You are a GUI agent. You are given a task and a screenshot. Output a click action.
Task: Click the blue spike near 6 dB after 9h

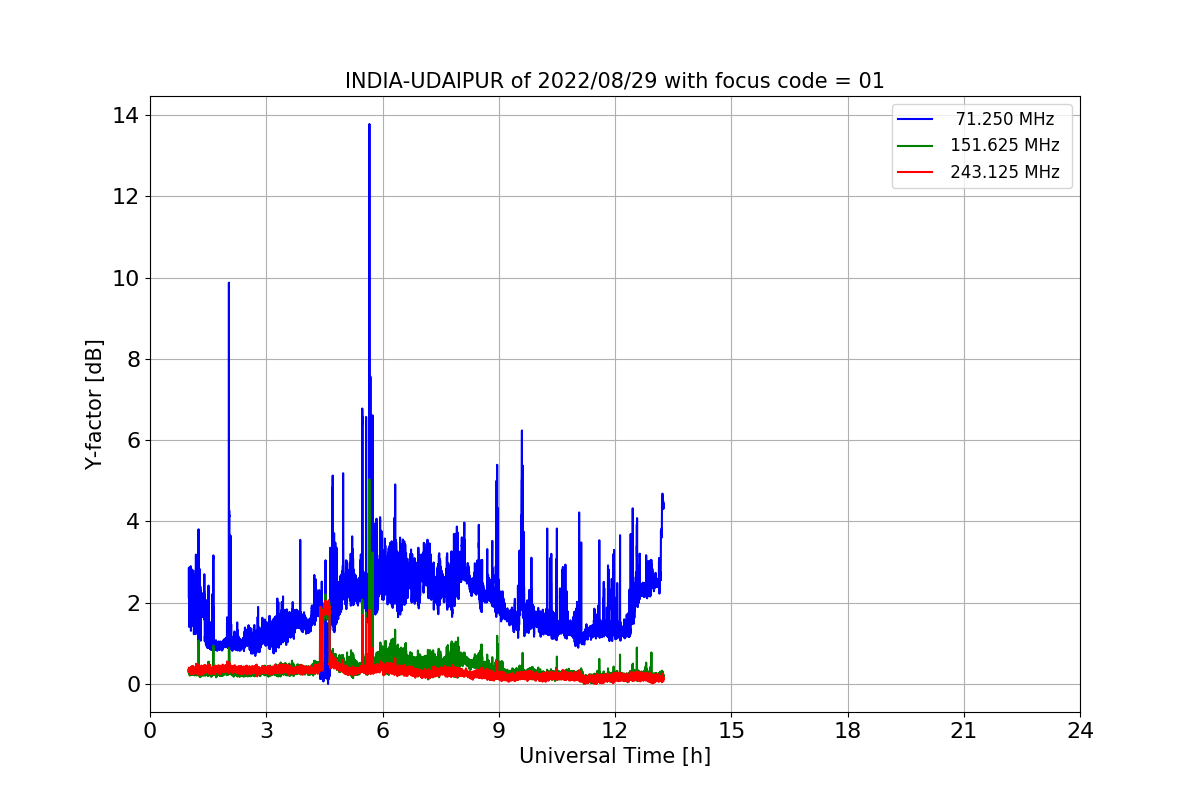[x=521, y=432]
